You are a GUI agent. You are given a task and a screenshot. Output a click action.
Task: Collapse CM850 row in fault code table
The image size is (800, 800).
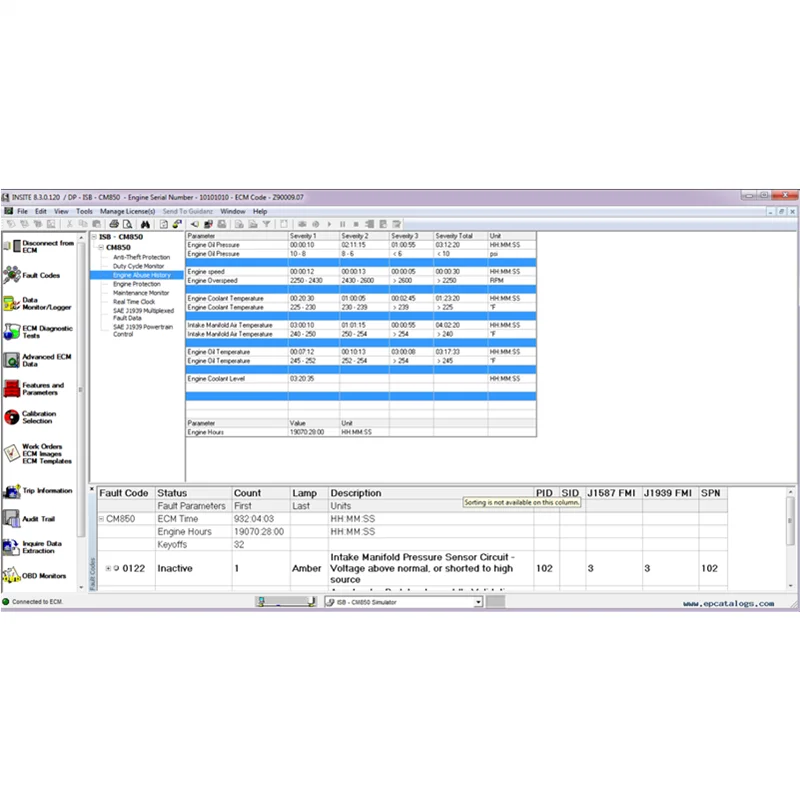pyautogui.click(x=101, y=518)
